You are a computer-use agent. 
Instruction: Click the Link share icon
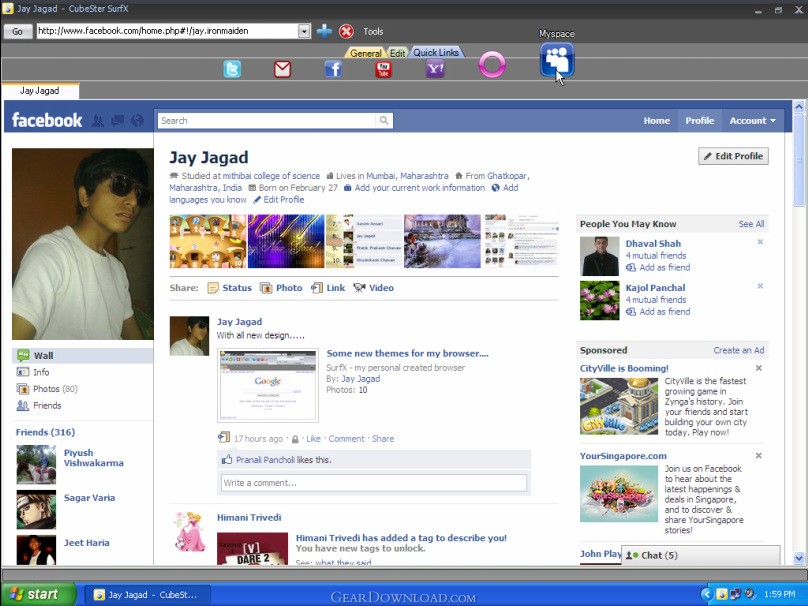tap(317, 288)
